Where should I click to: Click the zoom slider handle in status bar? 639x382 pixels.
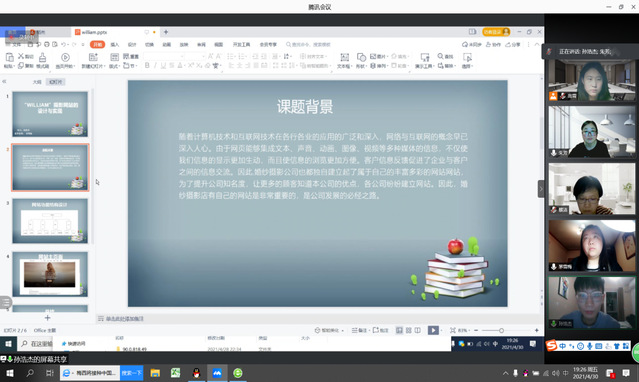501,330
